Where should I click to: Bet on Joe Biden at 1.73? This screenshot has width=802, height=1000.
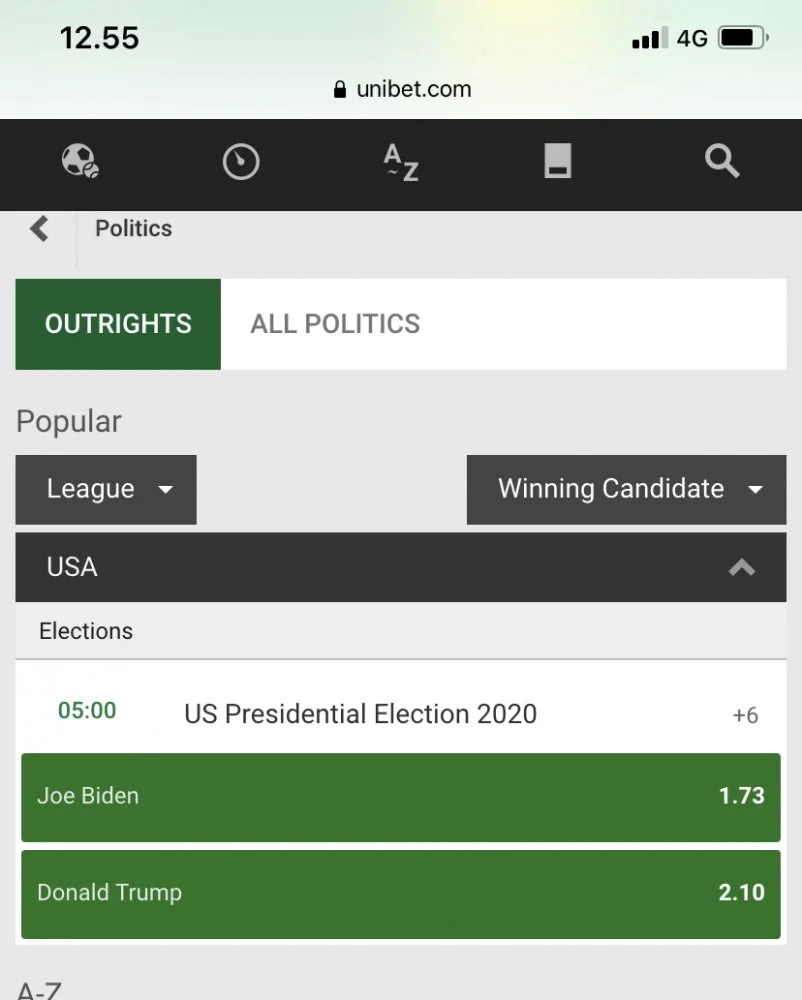400,797
